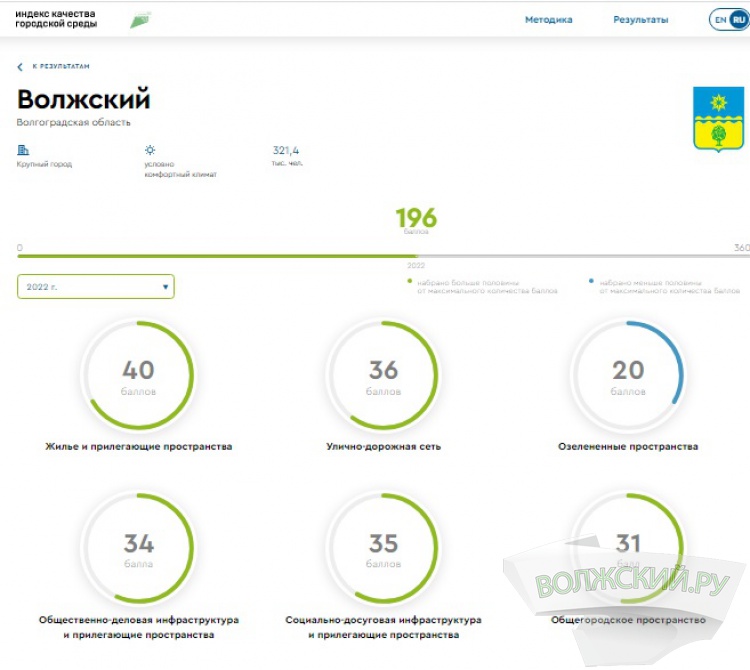The height and width of the screenshot is (670, 750).
Task: Click the green legend dot
Action: tap(410, 282)
